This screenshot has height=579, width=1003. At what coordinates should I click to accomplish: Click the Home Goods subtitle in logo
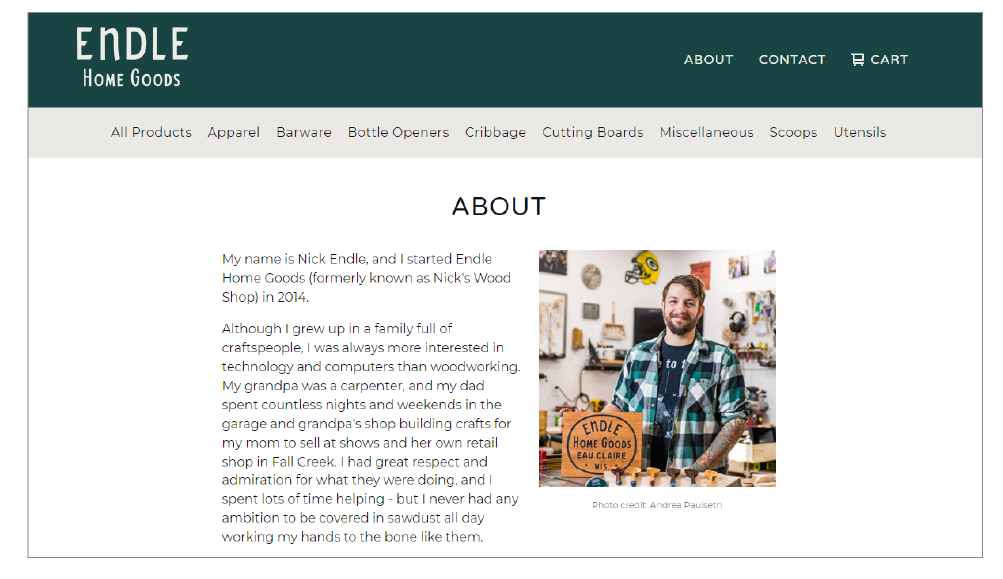point(132,78)
